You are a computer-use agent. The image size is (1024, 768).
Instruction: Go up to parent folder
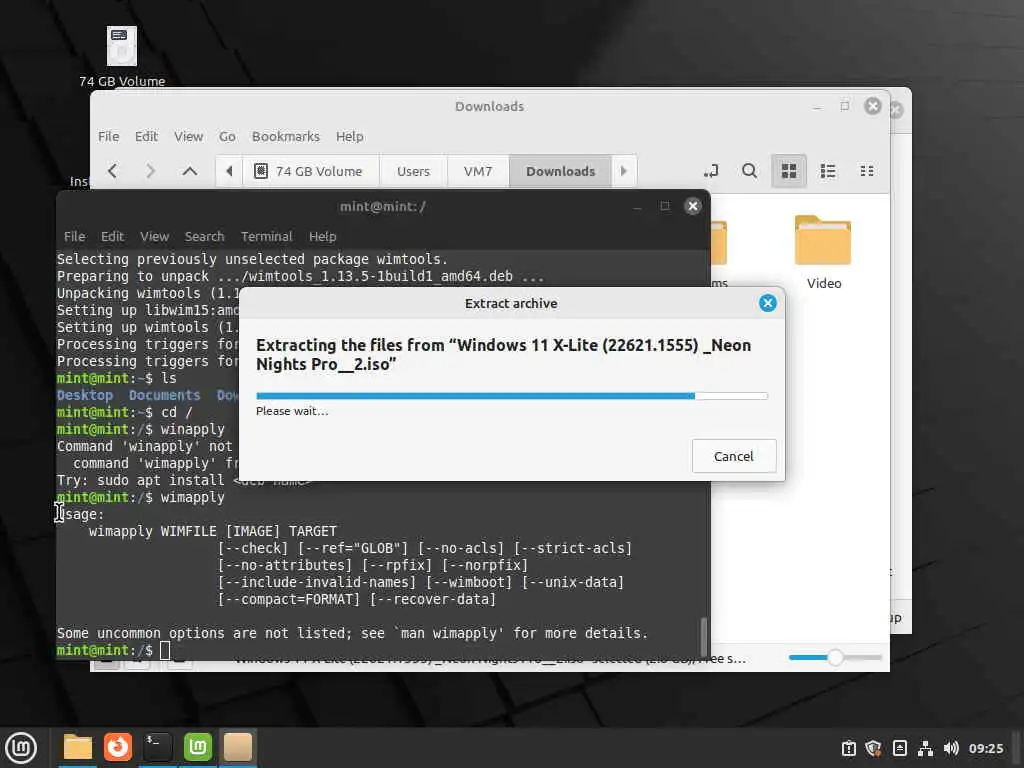(x=189, y=171)
